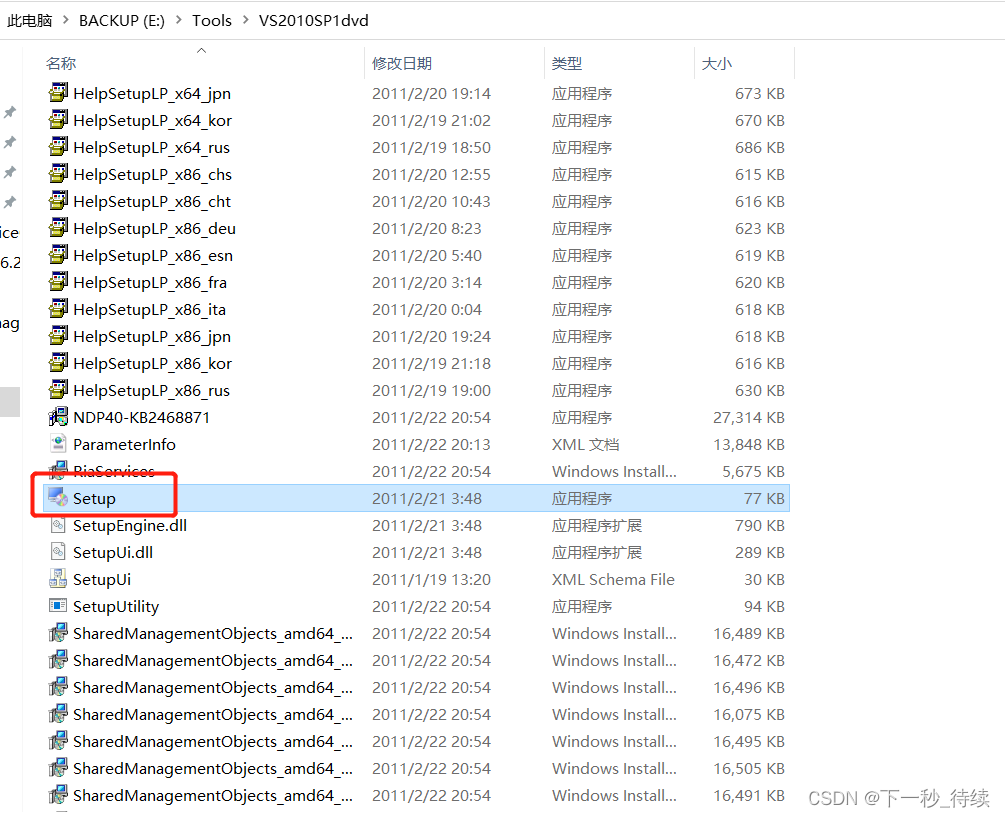Screen dimensions: 1005x817
Task: Click the HelpSetupLP_x86_esn file icon
Action: (x=58, y=254)
